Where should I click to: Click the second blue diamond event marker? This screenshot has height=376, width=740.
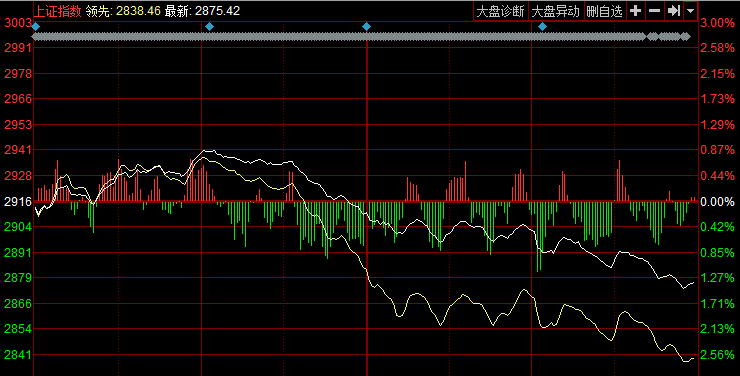coord(210,27)
